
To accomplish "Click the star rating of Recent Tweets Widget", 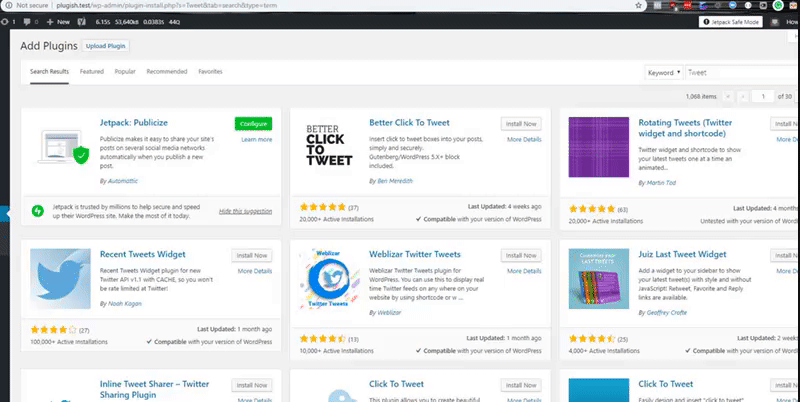I will [54, 330].
